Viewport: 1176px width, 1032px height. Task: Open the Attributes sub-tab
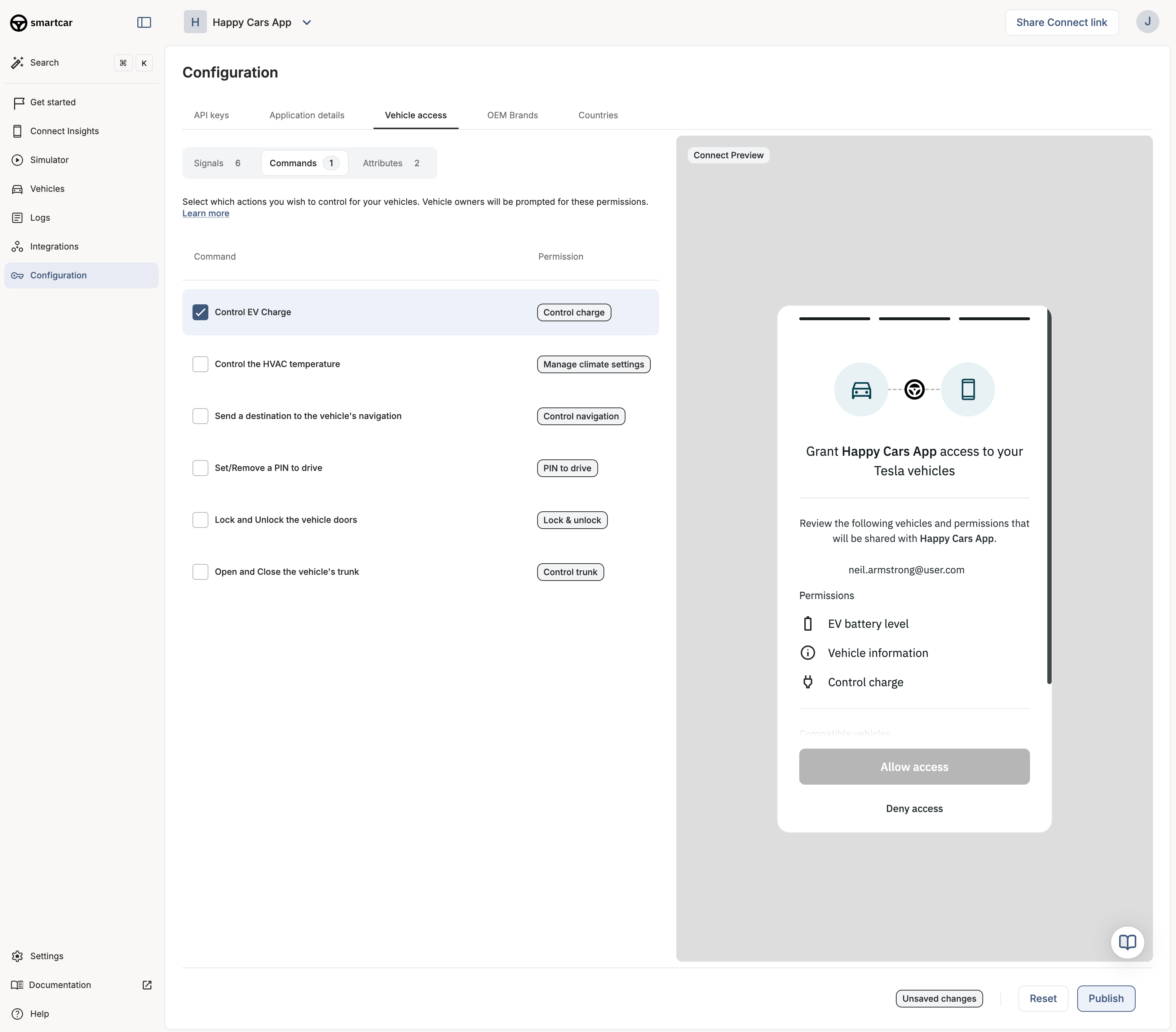(x=391, y=163)
